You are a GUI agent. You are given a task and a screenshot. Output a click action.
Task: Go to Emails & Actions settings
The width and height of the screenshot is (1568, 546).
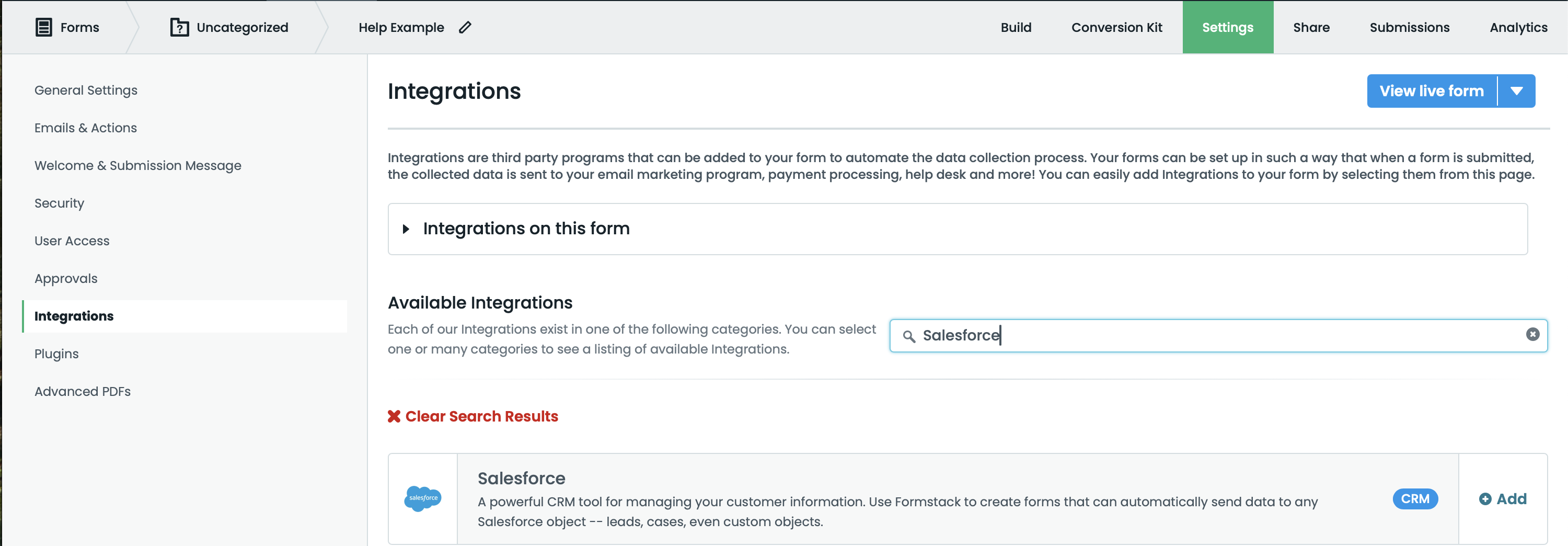click(x=85, y=128)
